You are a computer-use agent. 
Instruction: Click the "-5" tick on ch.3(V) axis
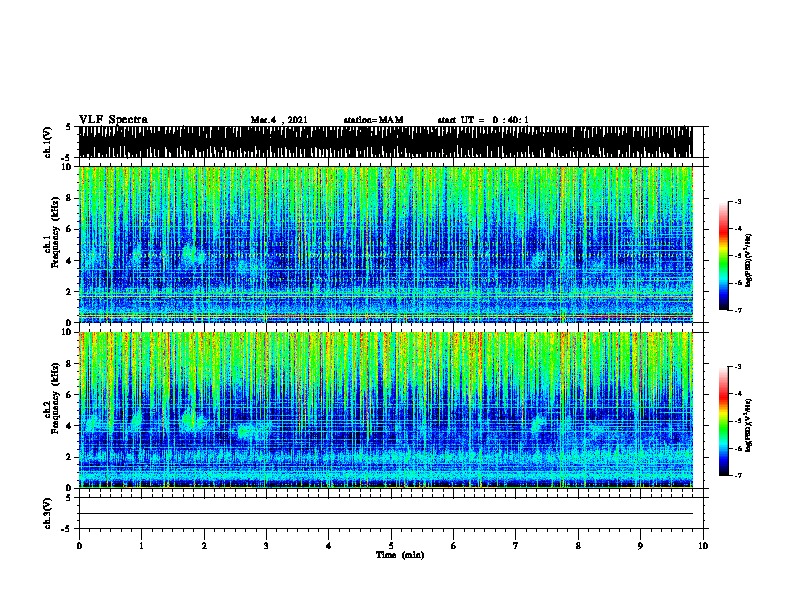click(67, 529)
